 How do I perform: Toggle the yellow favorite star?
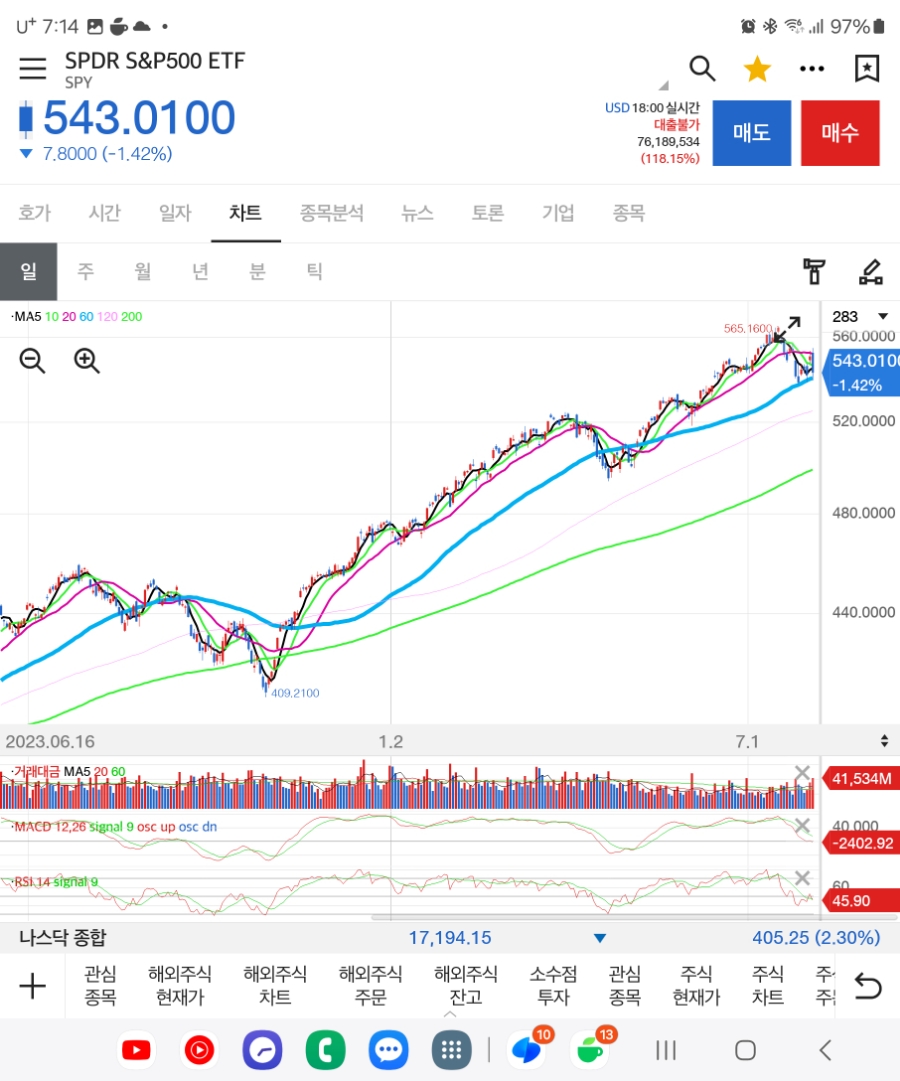(757, 68)
